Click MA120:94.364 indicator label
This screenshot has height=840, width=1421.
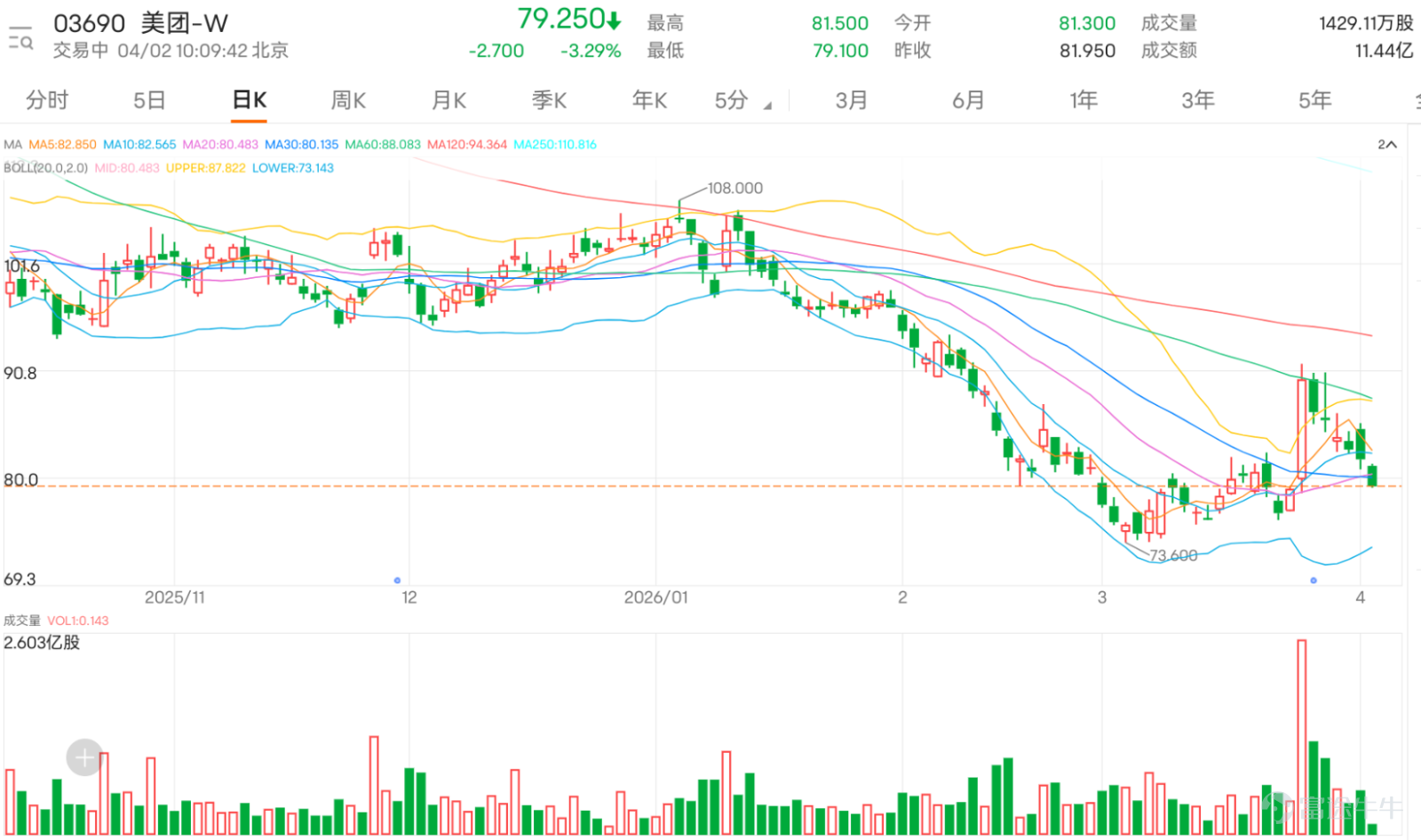pyautogui.click(x=467, y=144)
